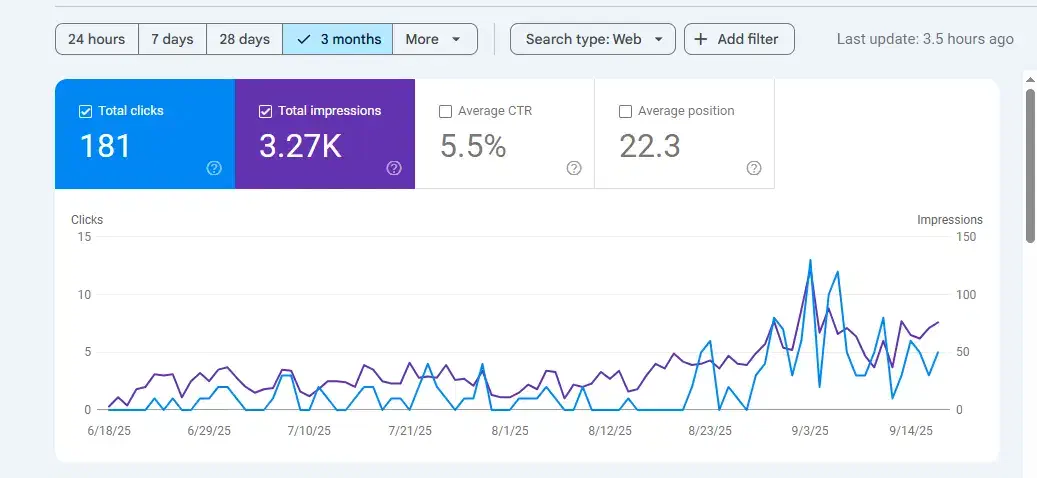Uncheck the Total impressions checkbox
Viewport: 1037px width, 478px height.
click(265, 111)
